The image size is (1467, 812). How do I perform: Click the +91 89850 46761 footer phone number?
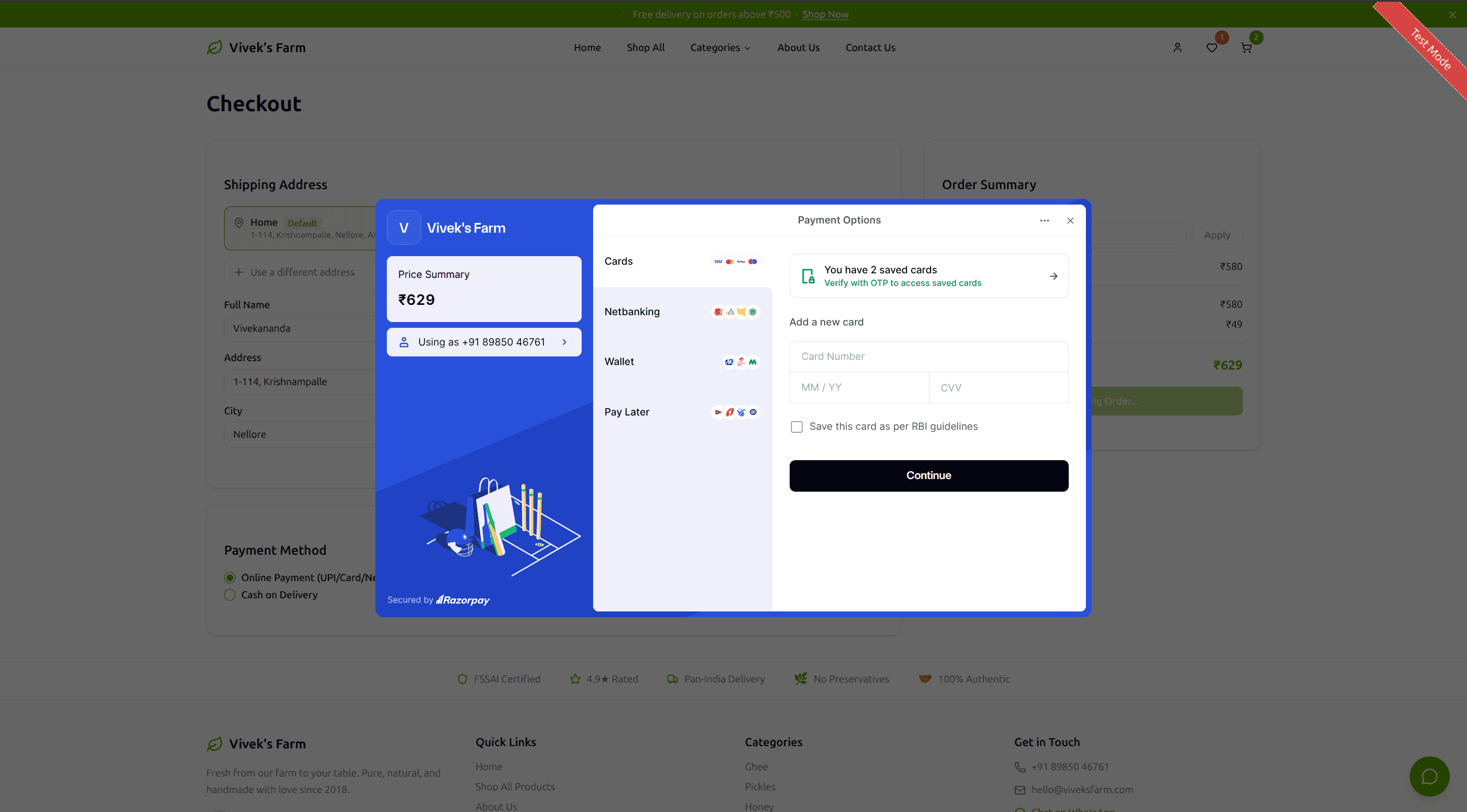tap(1070, 767)
